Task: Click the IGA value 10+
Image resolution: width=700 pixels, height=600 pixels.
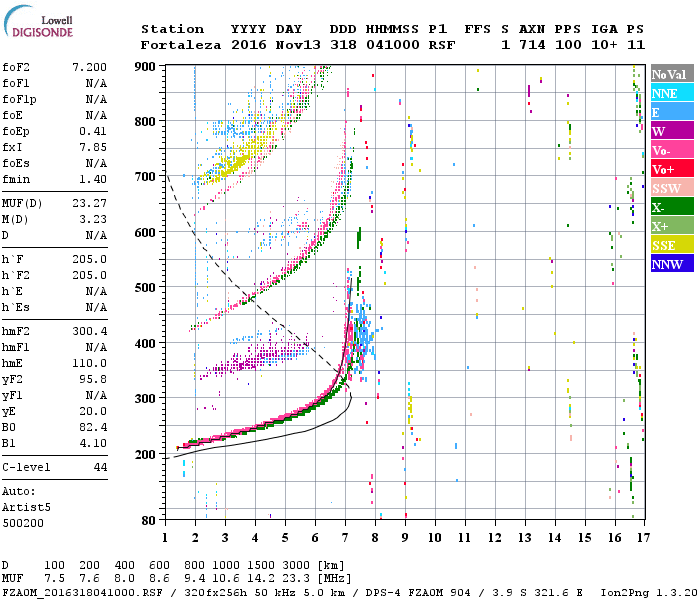Action: (604, 45)
